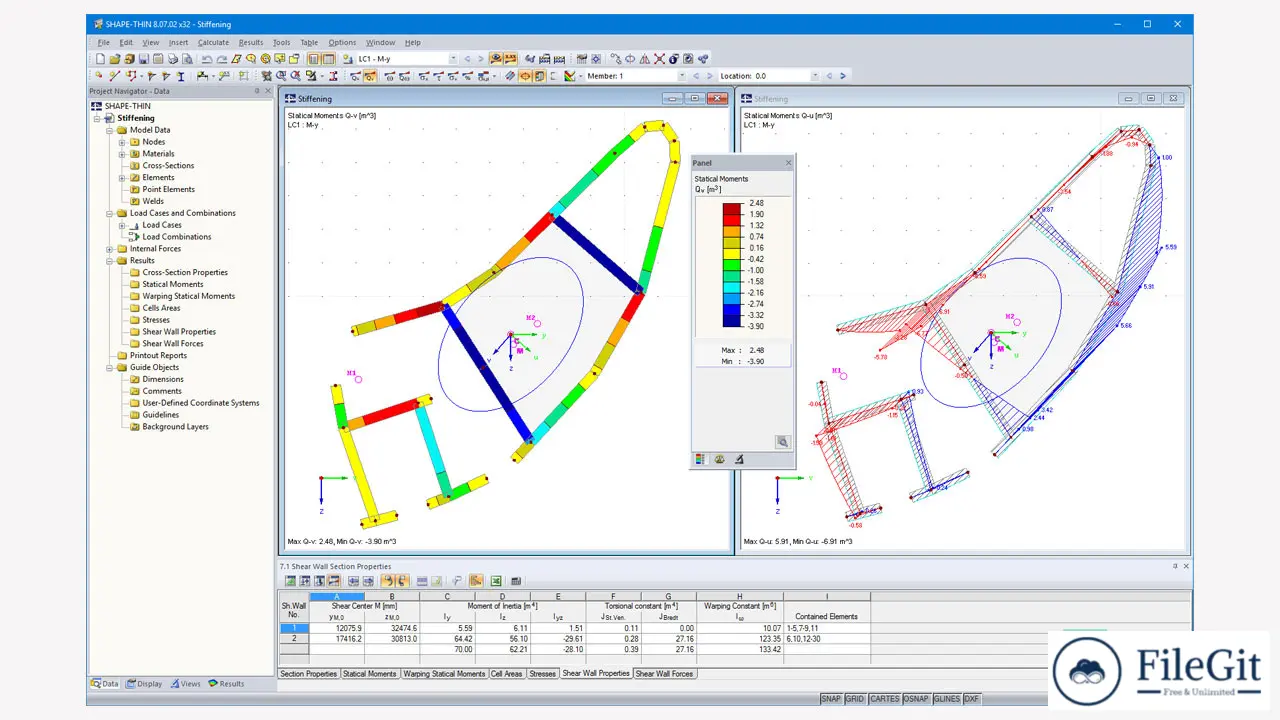The height and width of the screenshot is (720, 1280).
Task: Toggle the DXF status bar button
Action: click(971, 699)
